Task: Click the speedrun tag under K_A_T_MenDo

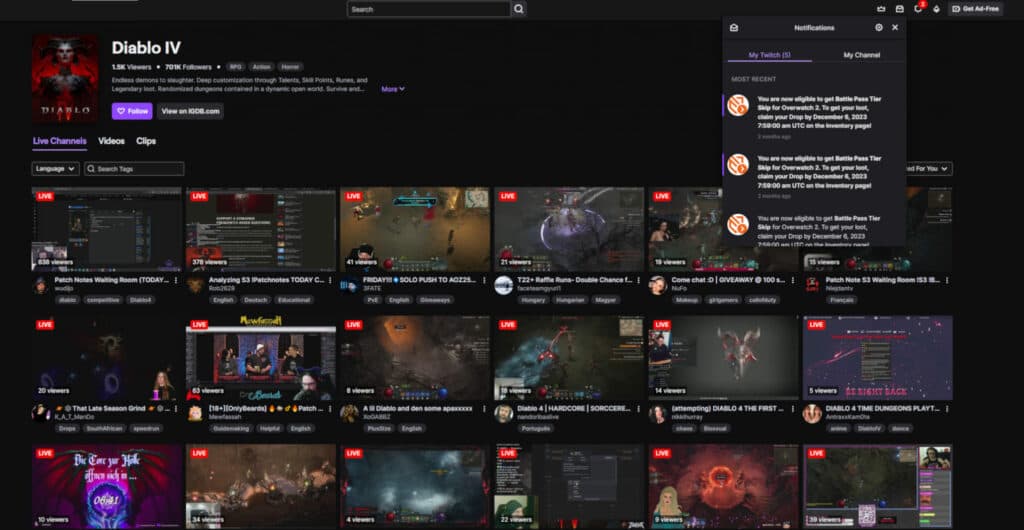Action: [146, 429]
